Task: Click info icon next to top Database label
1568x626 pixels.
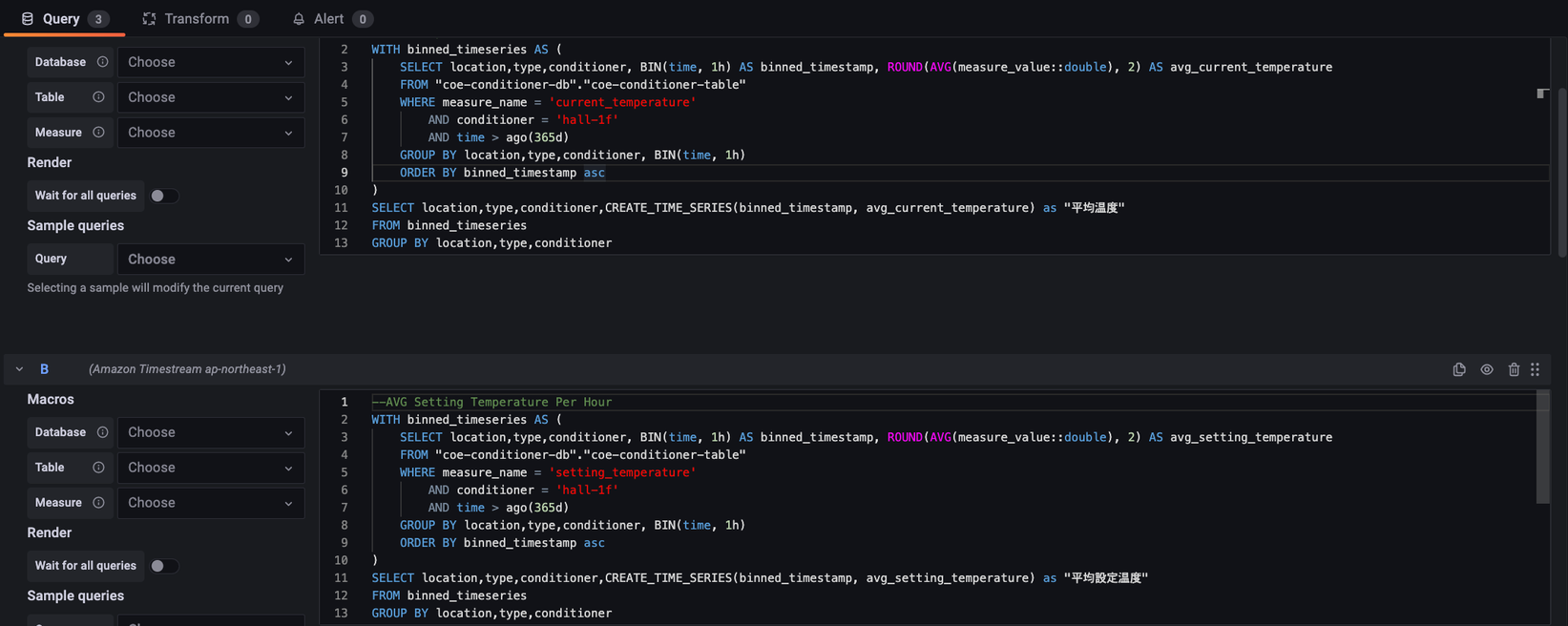Action: click(102, 62)
